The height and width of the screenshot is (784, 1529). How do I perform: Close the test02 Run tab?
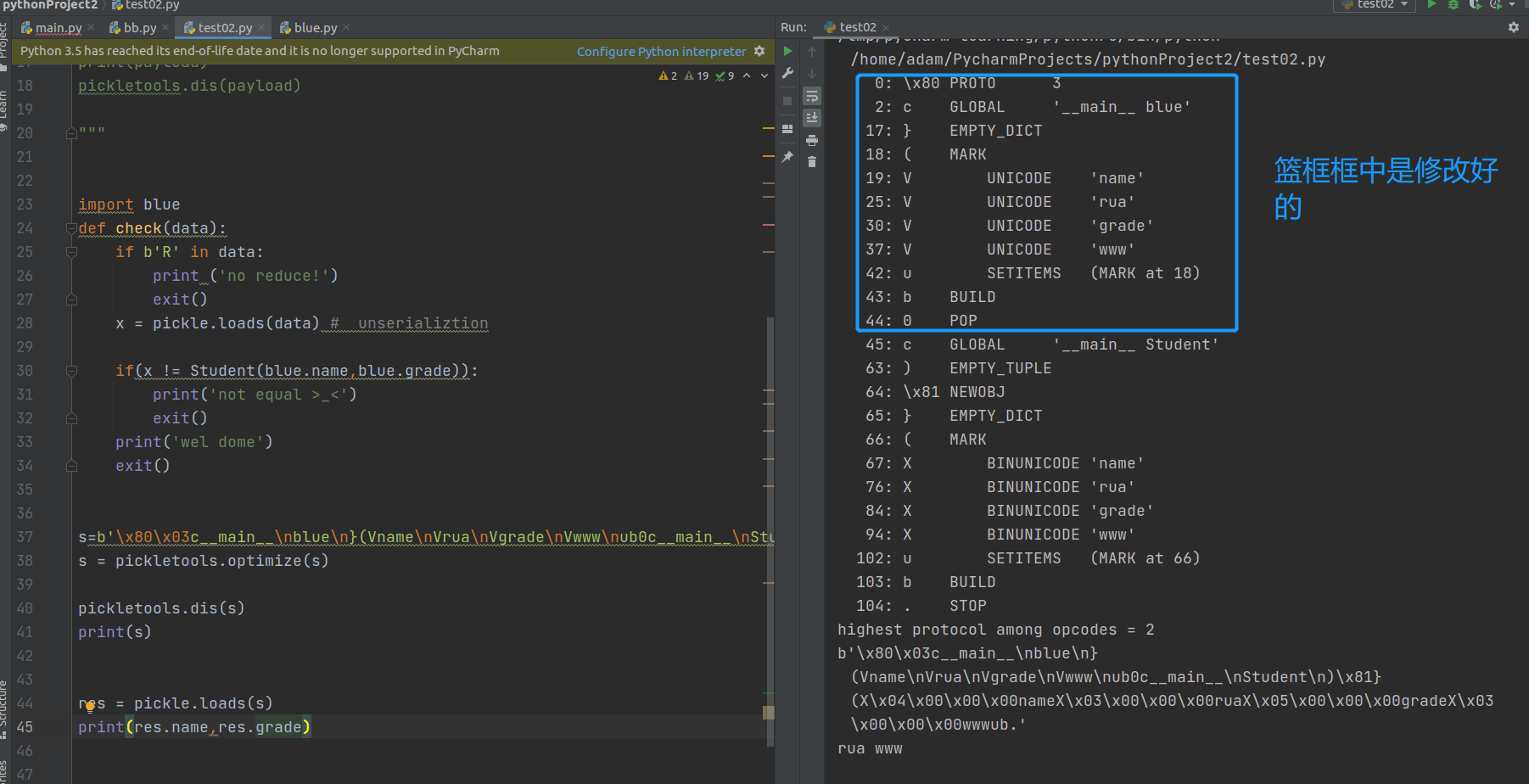(886, 27)
